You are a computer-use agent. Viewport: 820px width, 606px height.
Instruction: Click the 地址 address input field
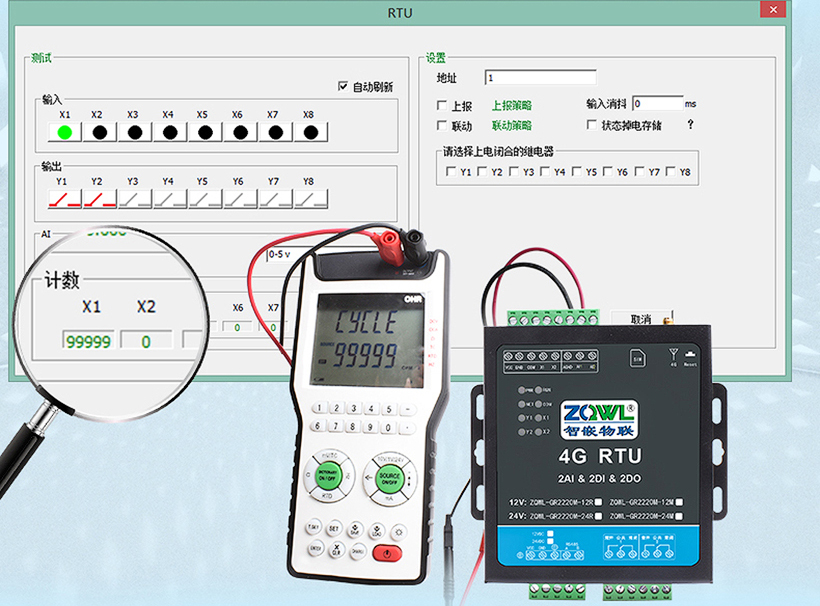[x=540, y=78]
